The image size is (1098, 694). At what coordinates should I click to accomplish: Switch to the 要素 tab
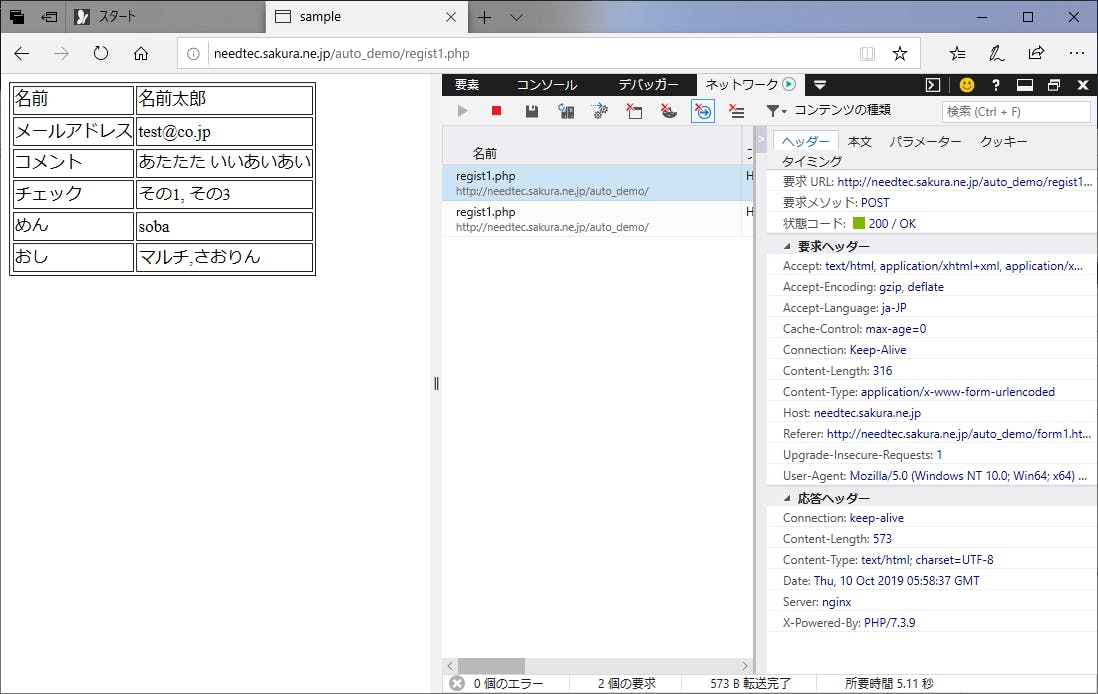pyautogui.click(x=466, y=85)
